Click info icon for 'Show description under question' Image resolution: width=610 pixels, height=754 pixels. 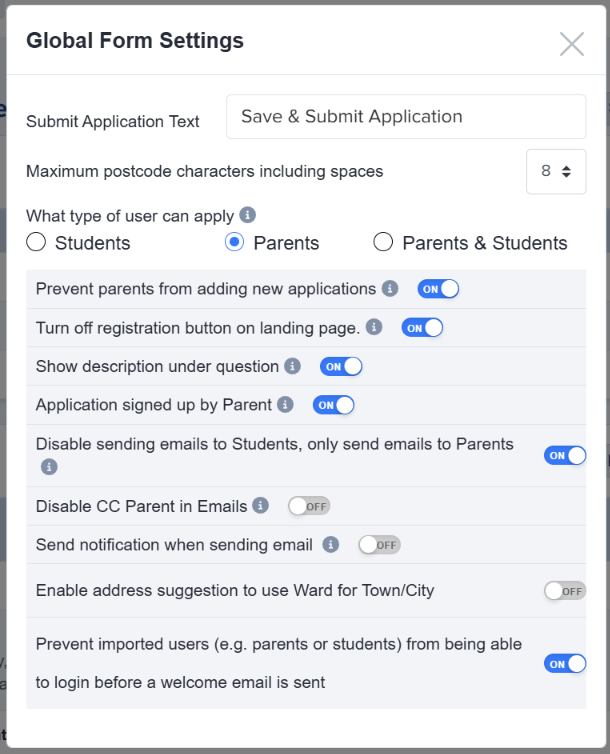click(x=292, y=366)
